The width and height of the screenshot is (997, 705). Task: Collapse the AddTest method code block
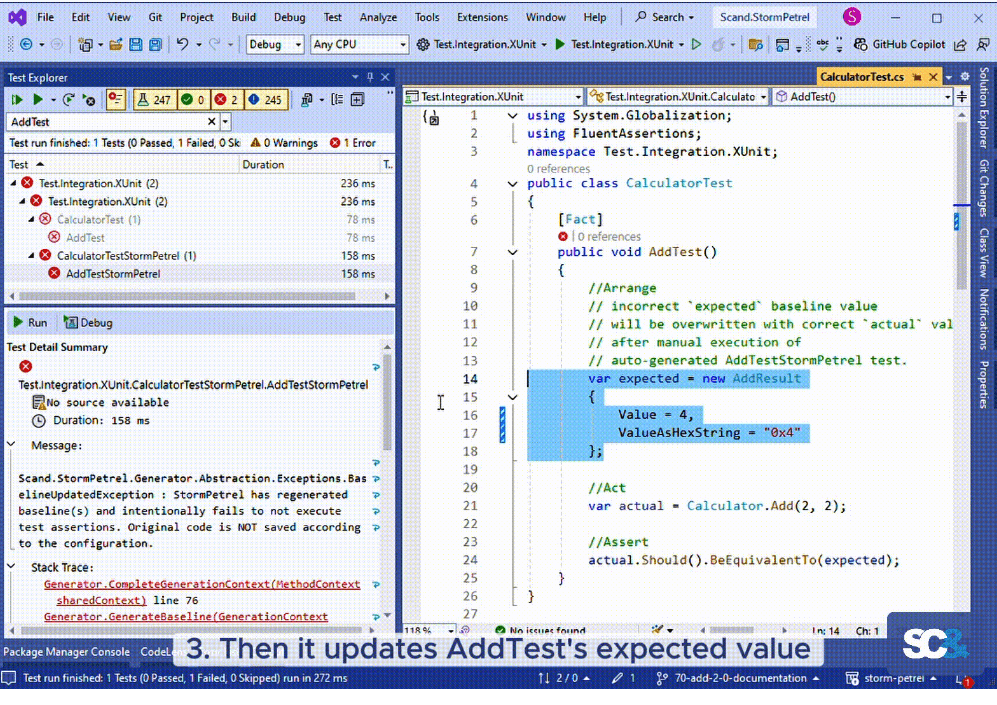pyautogui.click(x=512, y=252)
